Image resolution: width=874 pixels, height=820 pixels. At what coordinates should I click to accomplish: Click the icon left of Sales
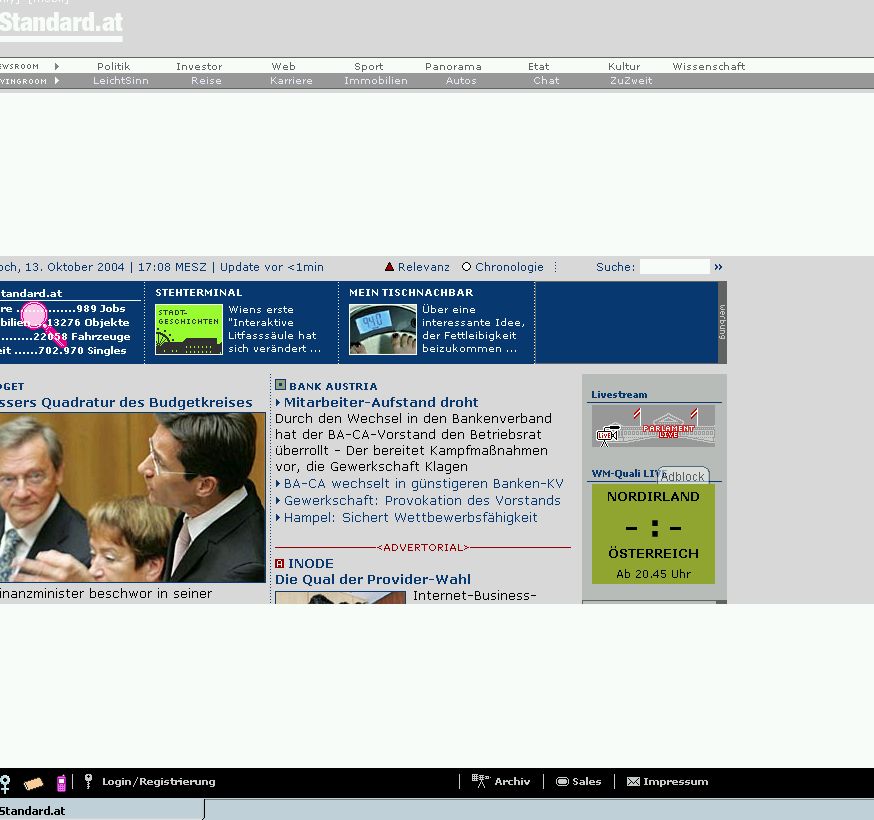pyautogui.click(x=562, y=782)
